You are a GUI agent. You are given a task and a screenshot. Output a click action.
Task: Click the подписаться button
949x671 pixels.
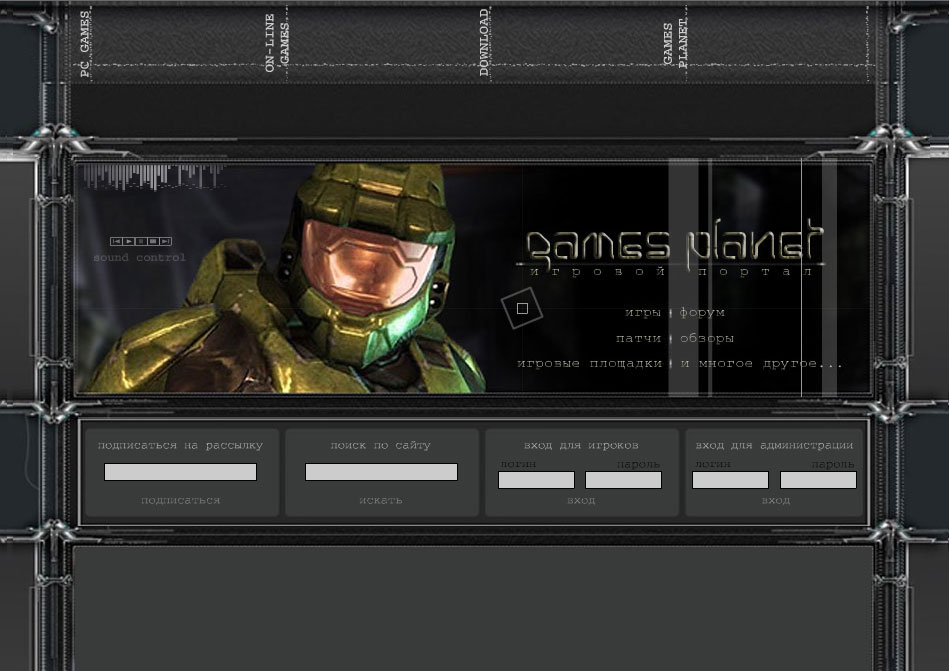coord(180,500)
